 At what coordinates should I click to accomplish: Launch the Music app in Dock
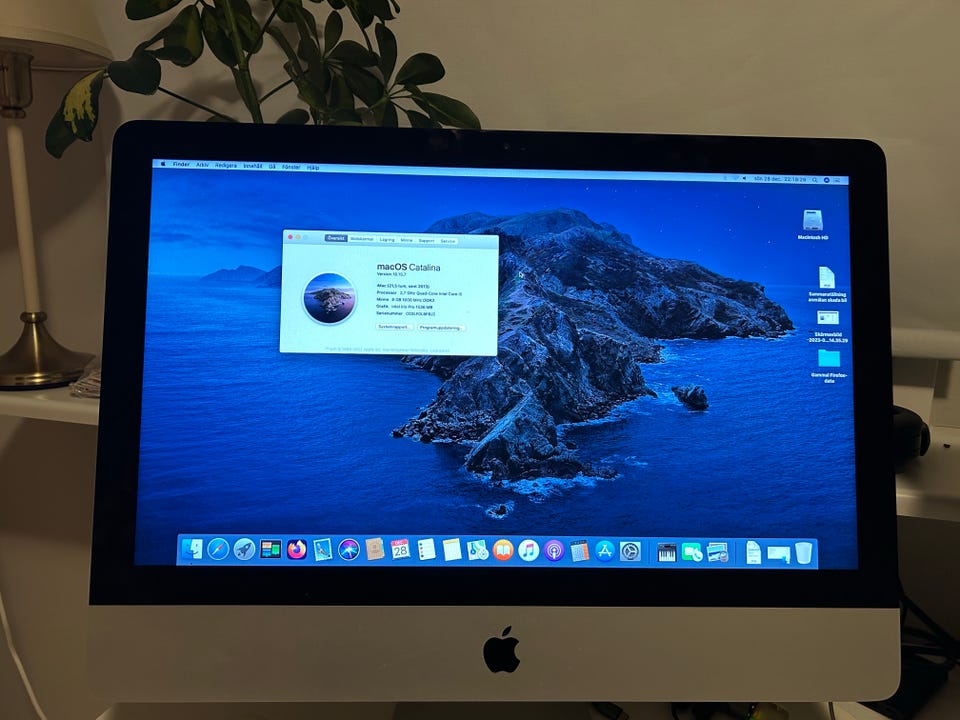coord(528,550)
